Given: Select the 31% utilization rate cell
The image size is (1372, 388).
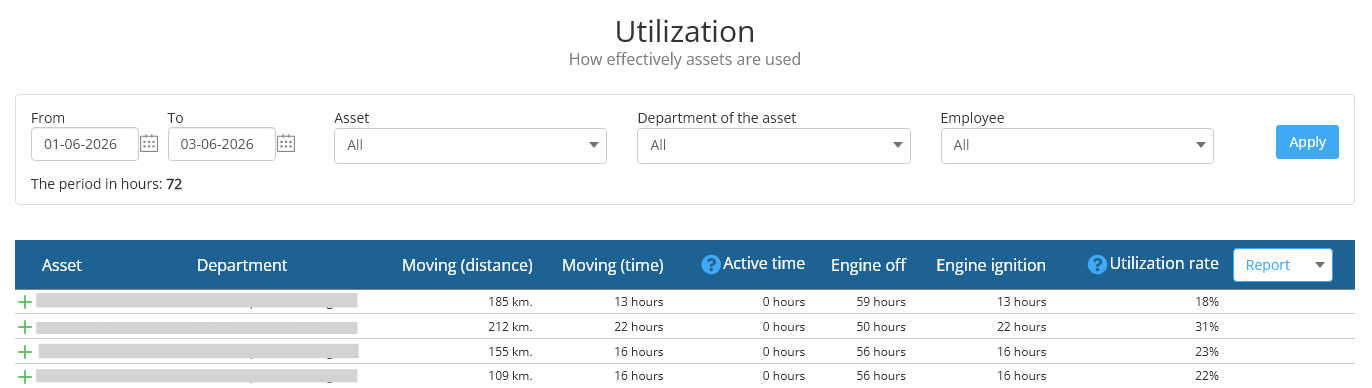Looking at the screenshot, I should [x=1206, y=327].
